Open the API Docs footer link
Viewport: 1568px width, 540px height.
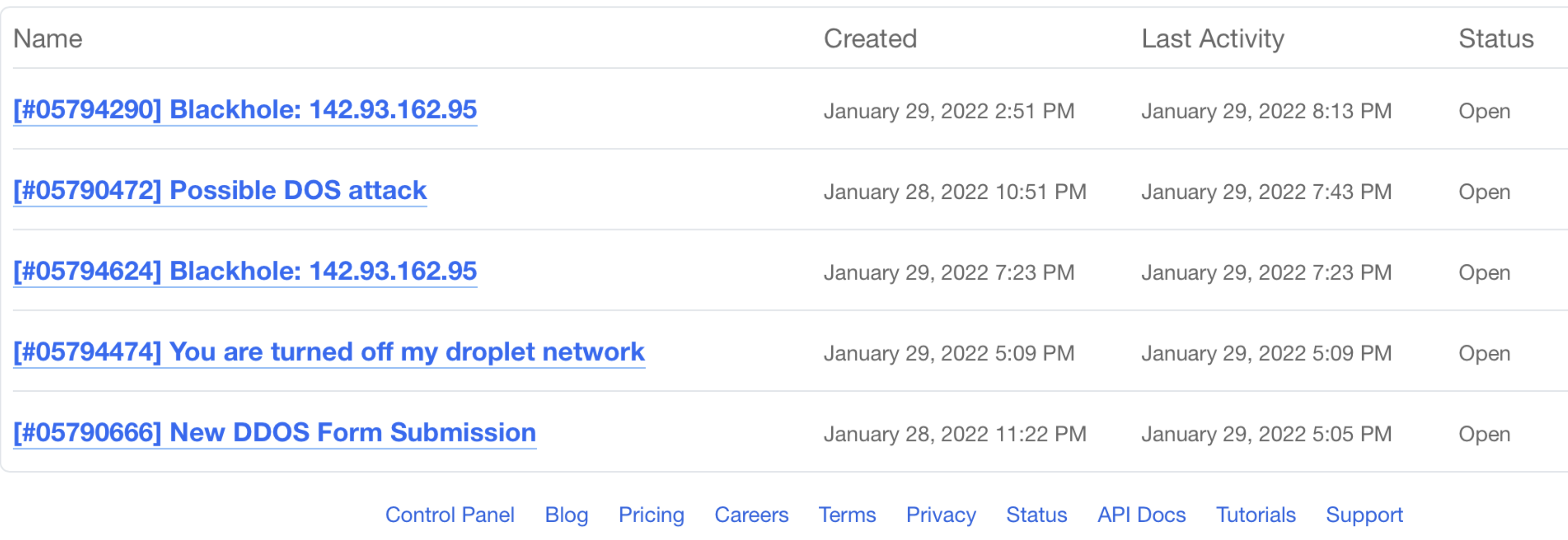(x=1141, y=515)
